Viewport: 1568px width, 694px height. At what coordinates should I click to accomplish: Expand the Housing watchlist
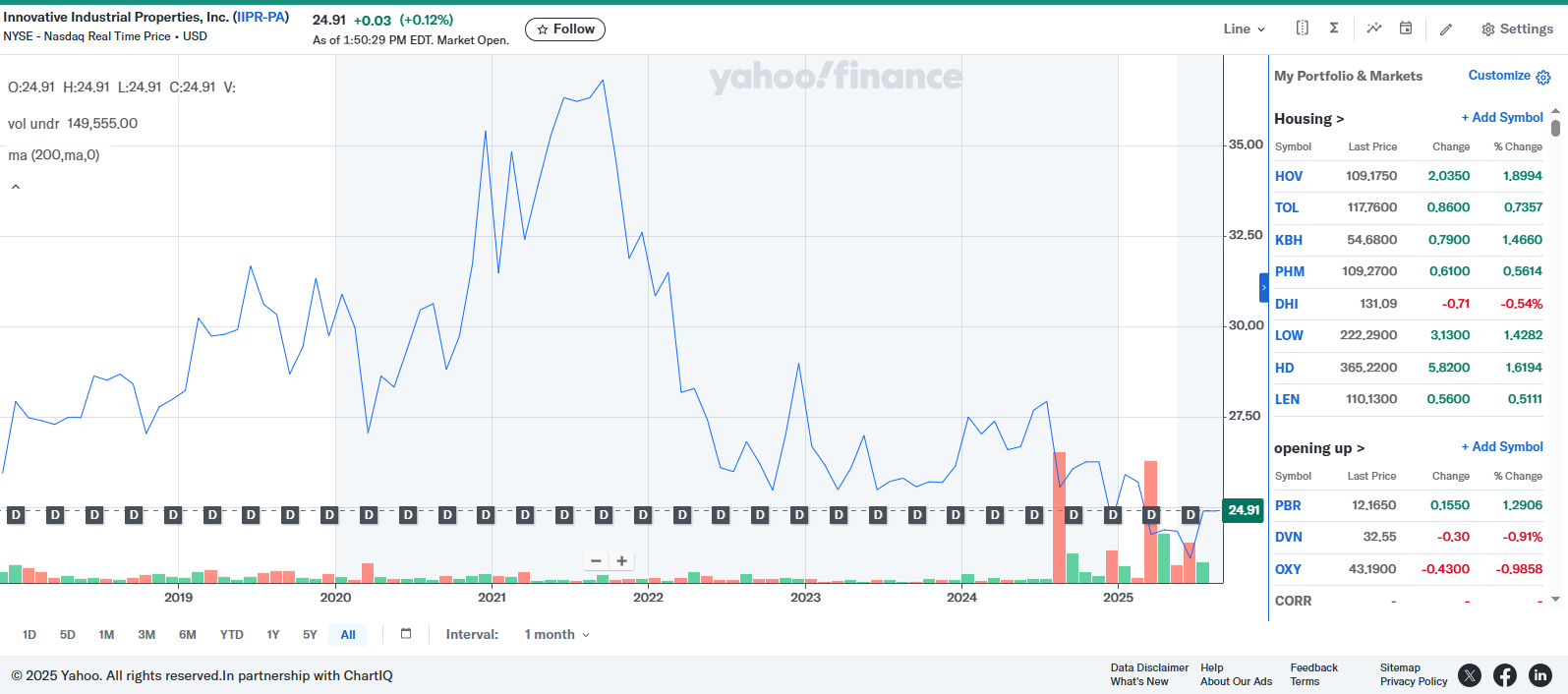pyautogui.click(x=1308, y=119)
